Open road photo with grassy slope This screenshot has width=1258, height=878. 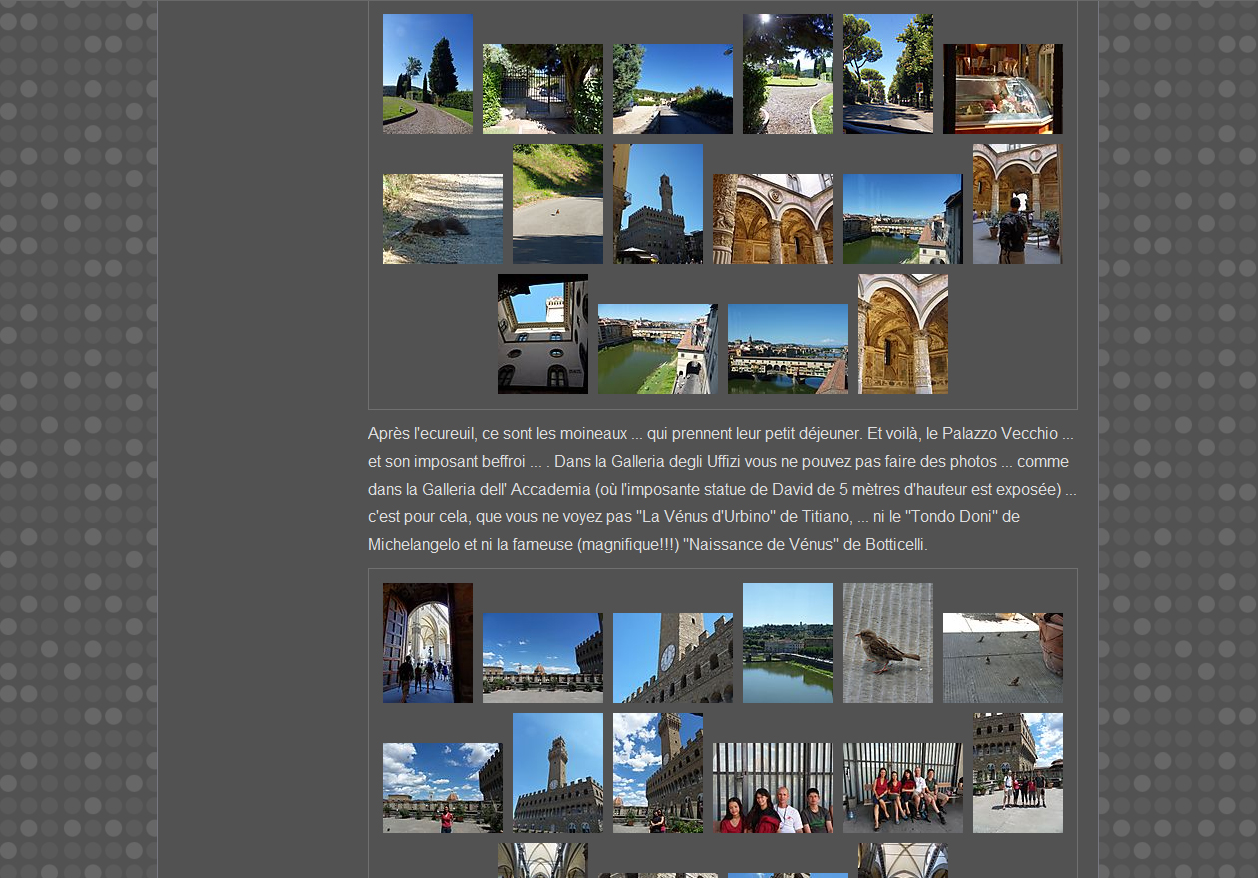[557, 204]
